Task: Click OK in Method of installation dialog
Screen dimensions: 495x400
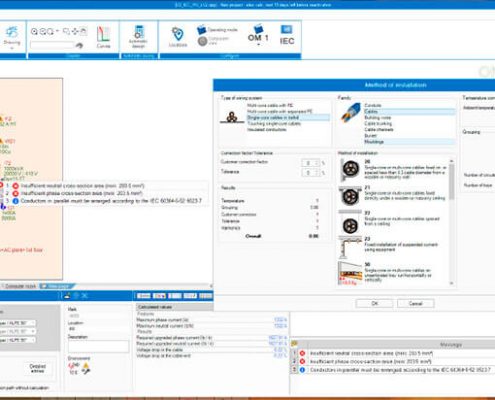Action: (x=374, y=303)
